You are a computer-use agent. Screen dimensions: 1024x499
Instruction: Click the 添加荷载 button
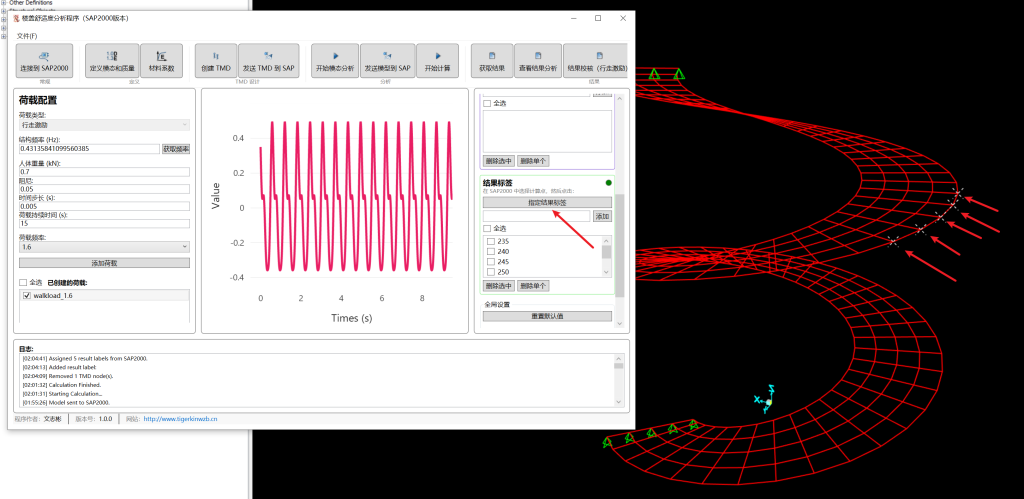[x=104, y=262]
